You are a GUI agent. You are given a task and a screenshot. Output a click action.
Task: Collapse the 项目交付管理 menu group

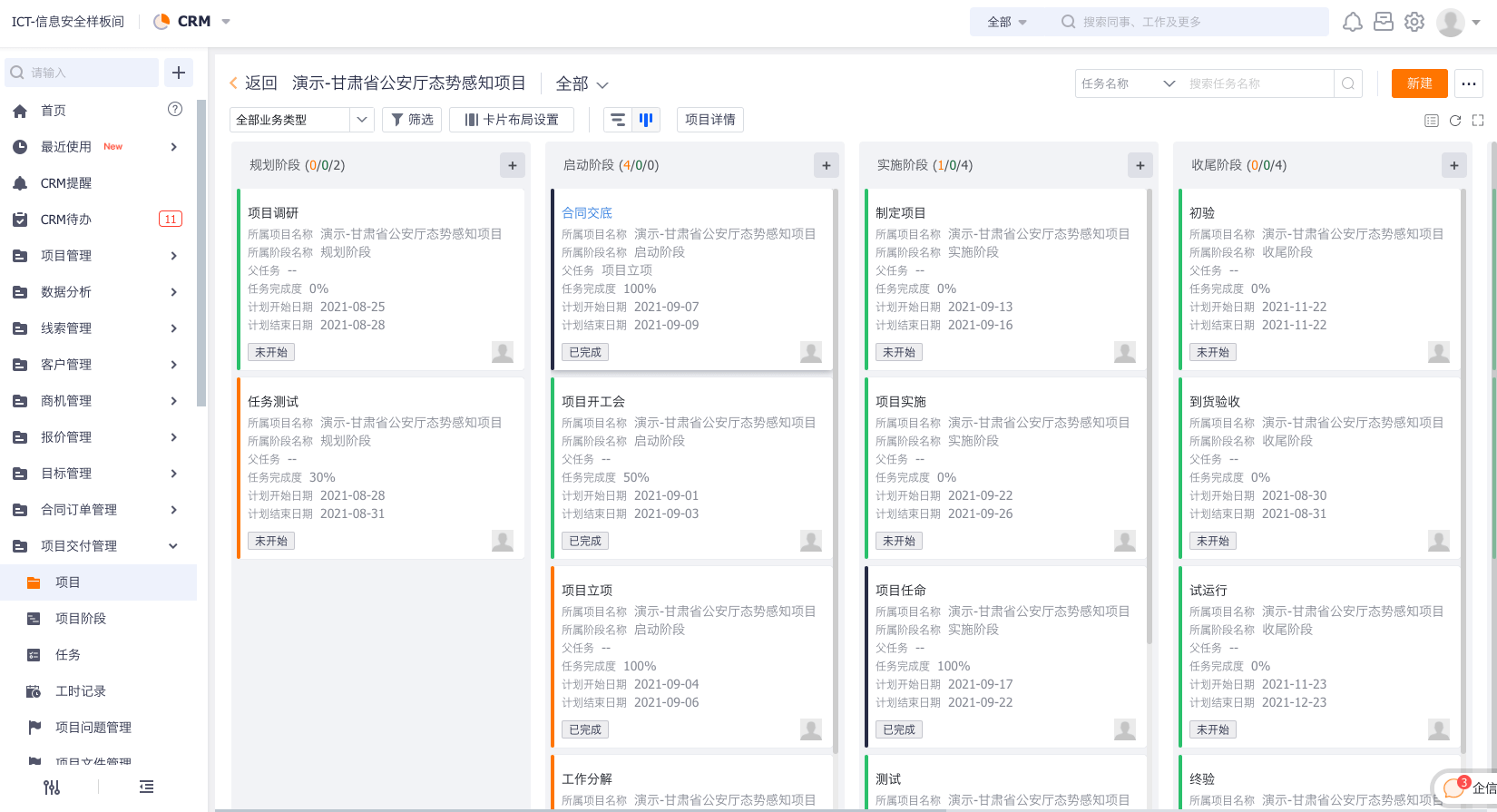[x=173, y=546]
